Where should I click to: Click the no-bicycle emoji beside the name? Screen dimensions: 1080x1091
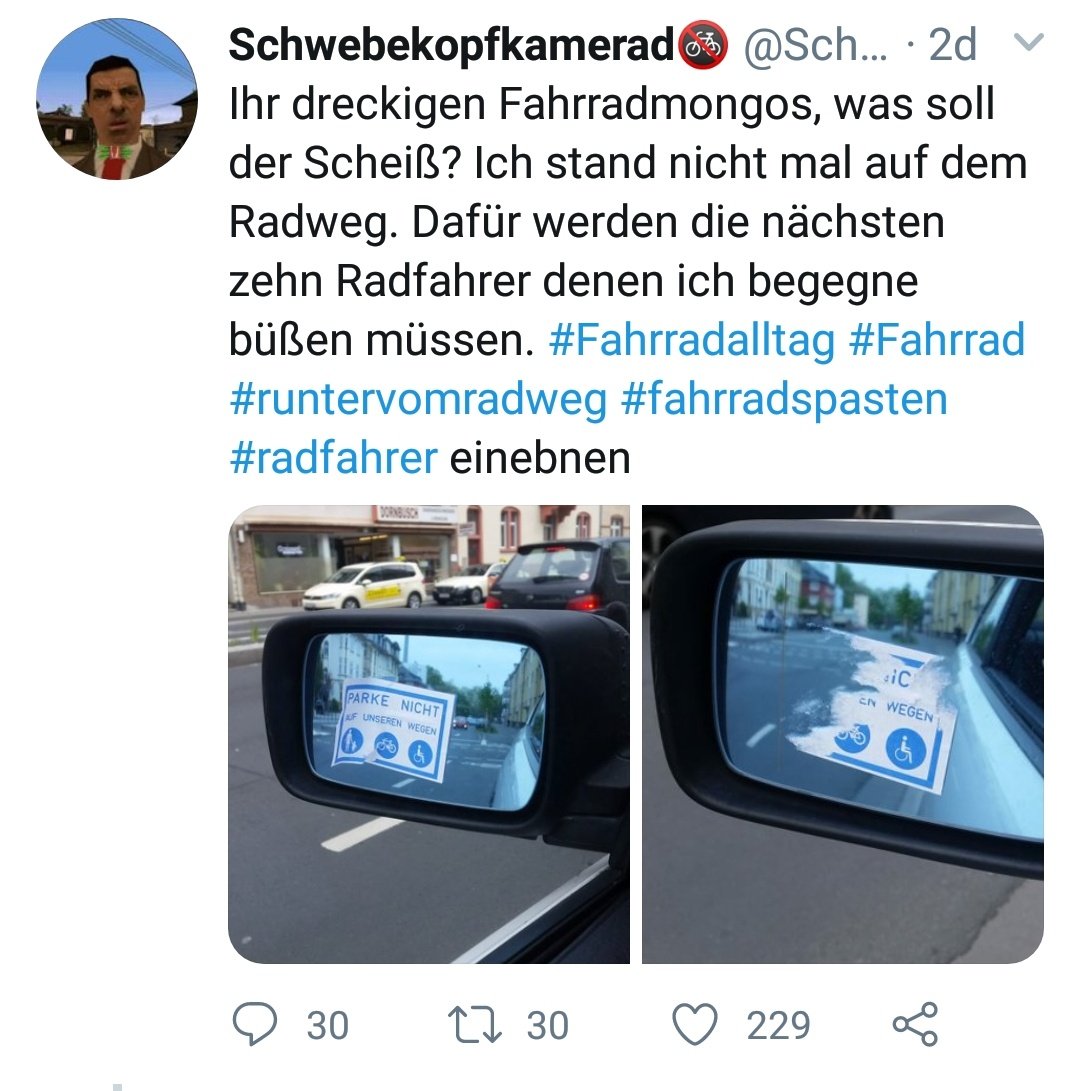[702, 45]
